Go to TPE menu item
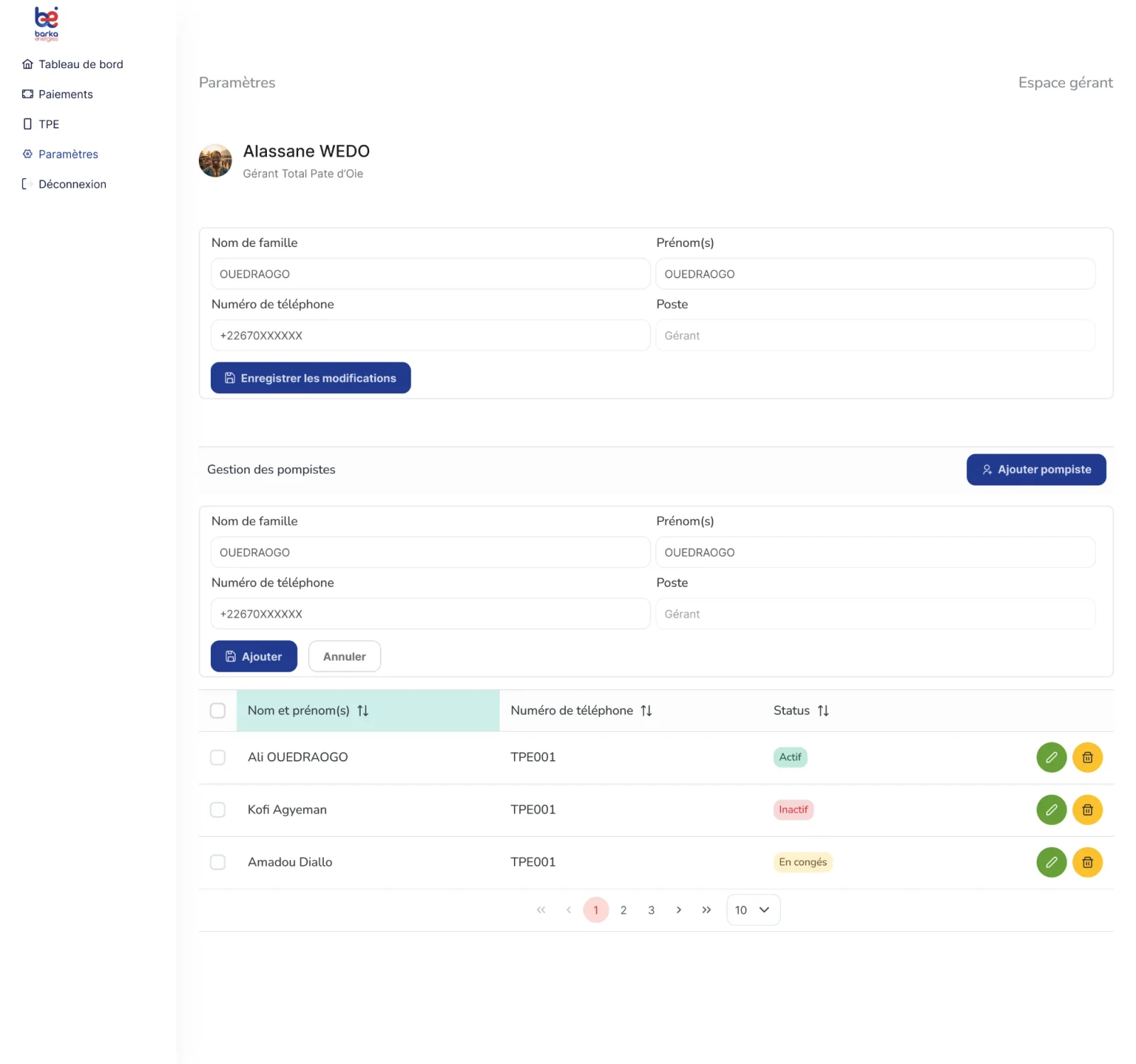This screenshot has width=1136, height=1064. click(x=40, y=124)
